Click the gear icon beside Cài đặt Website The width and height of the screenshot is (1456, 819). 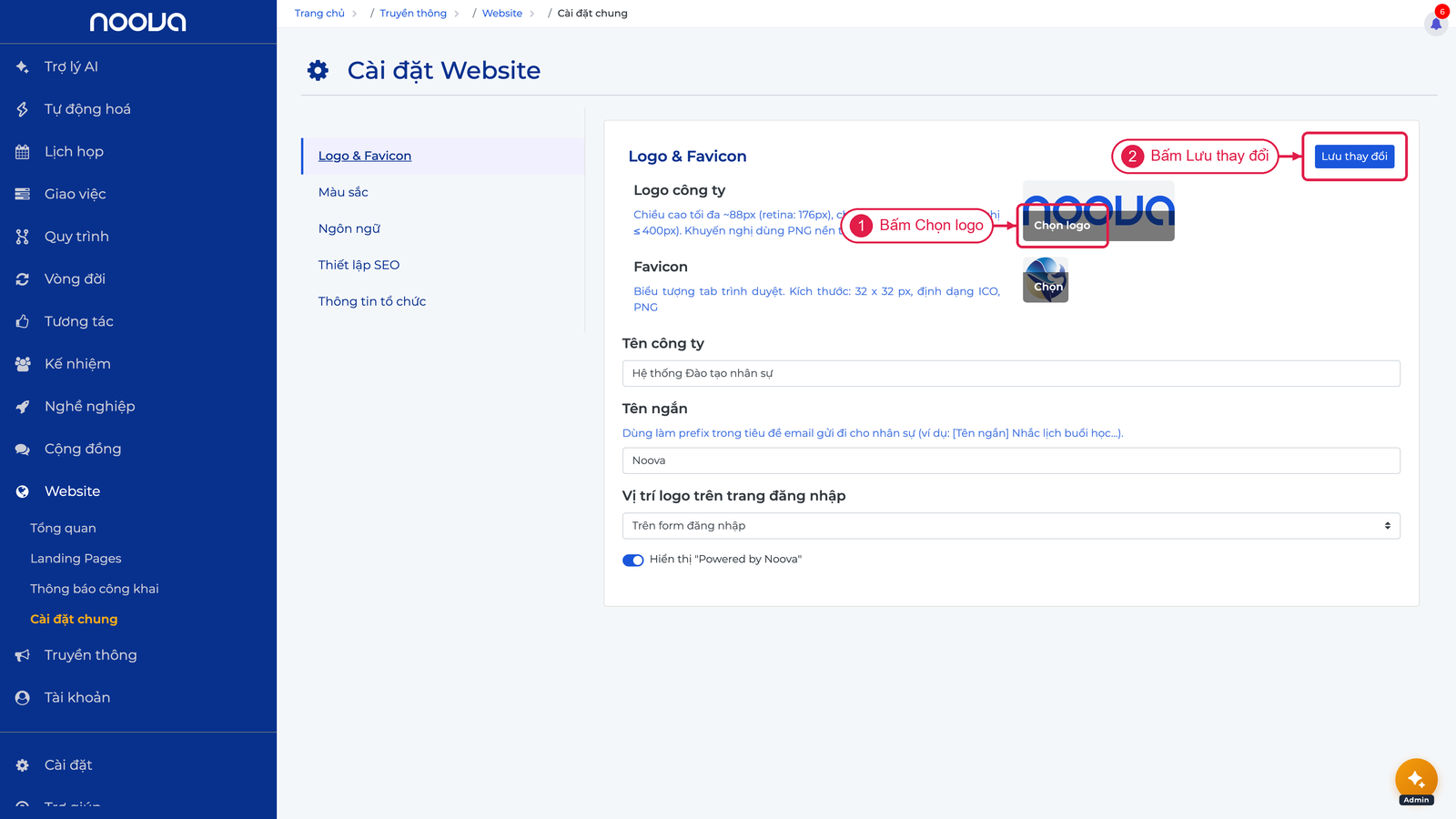(x=318, y=70)
